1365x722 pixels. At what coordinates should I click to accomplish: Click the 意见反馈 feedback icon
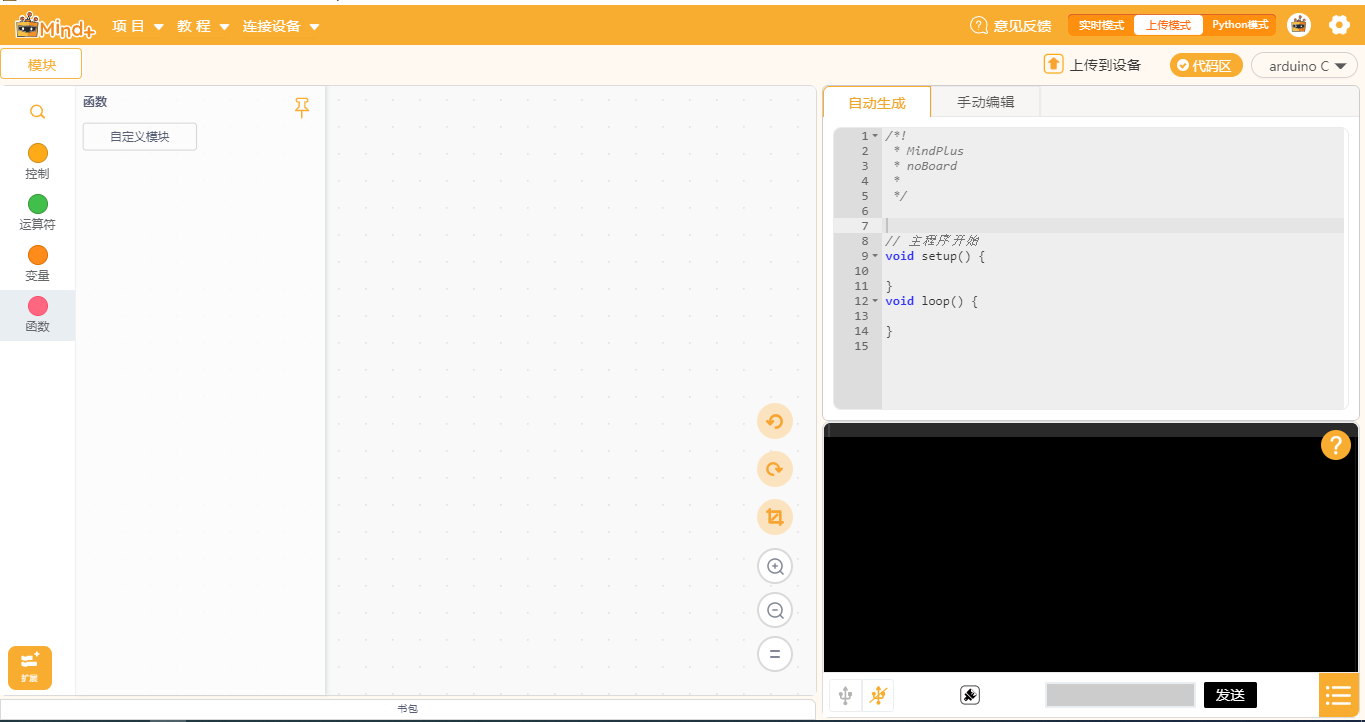(x=979, y=26)
